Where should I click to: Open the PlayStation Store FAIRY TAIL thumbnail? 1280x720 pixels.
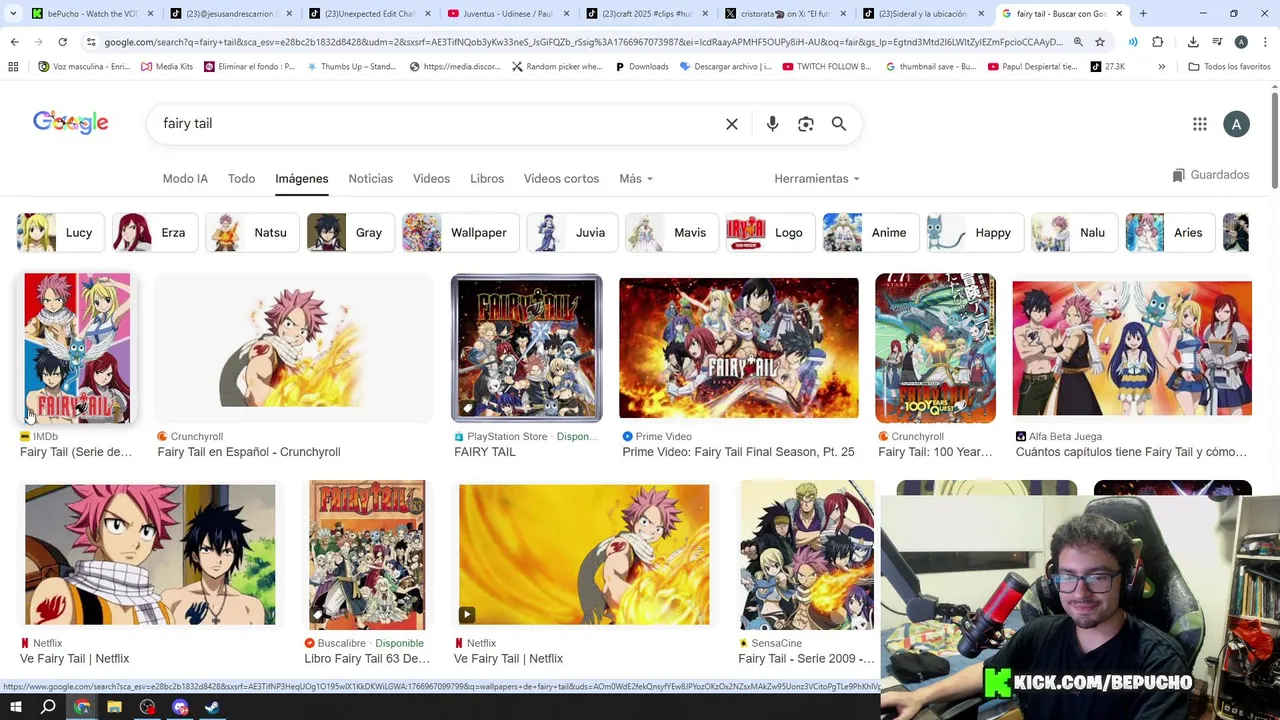click(526, 348)
